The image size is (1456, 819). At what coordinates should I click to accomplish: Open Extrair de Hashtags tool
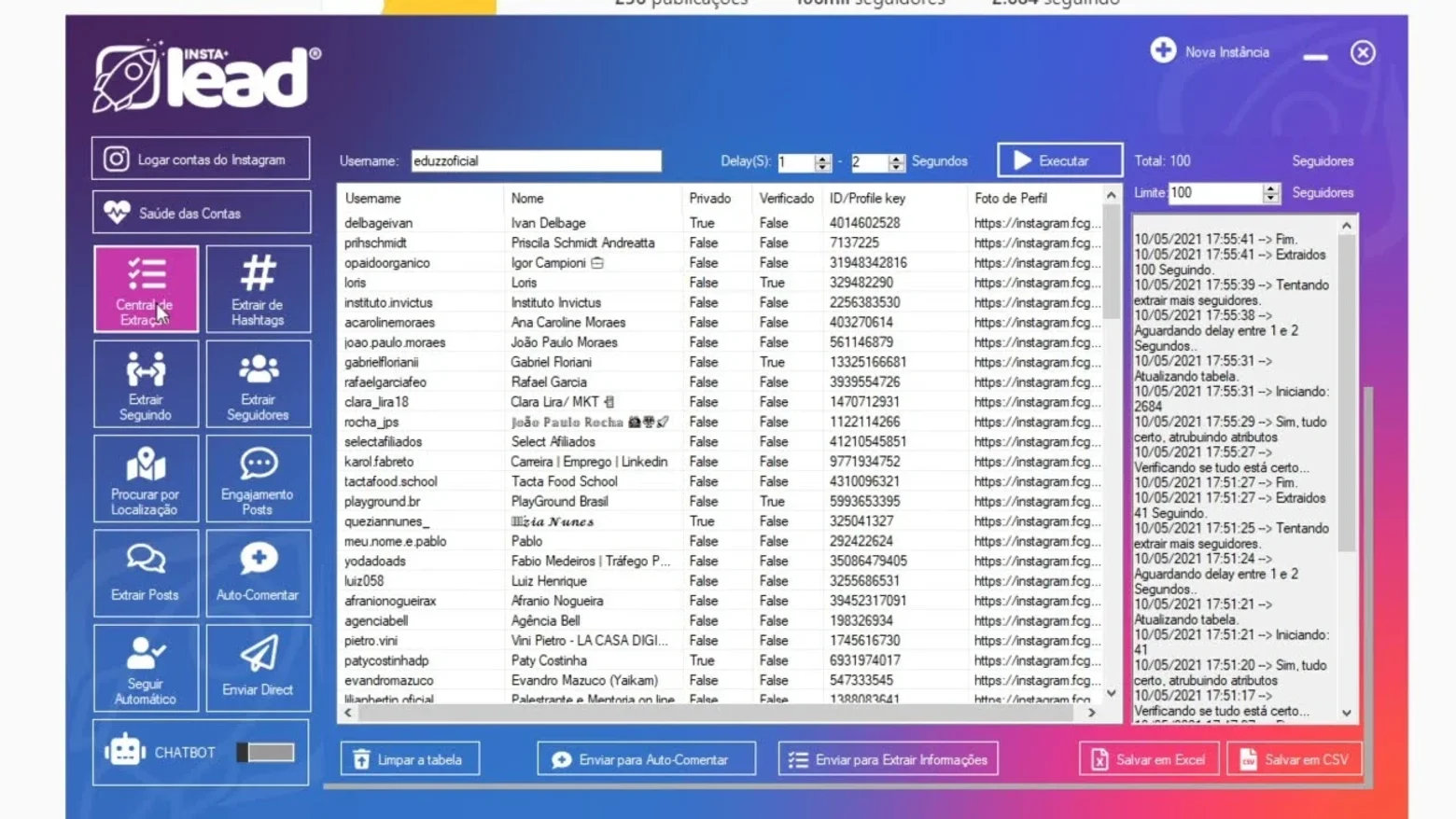(258, 288)
